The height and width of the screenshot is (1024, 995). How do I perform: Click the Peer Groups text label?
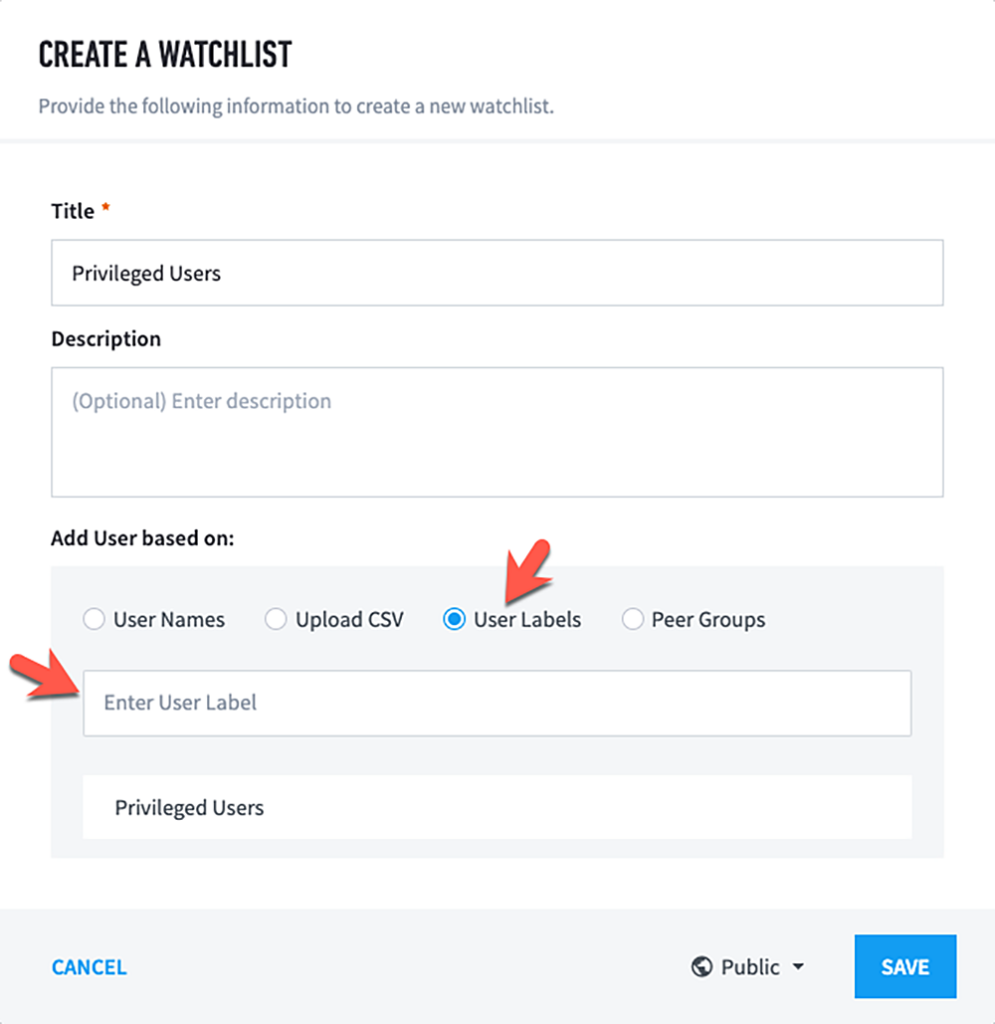tap(707, 619)
